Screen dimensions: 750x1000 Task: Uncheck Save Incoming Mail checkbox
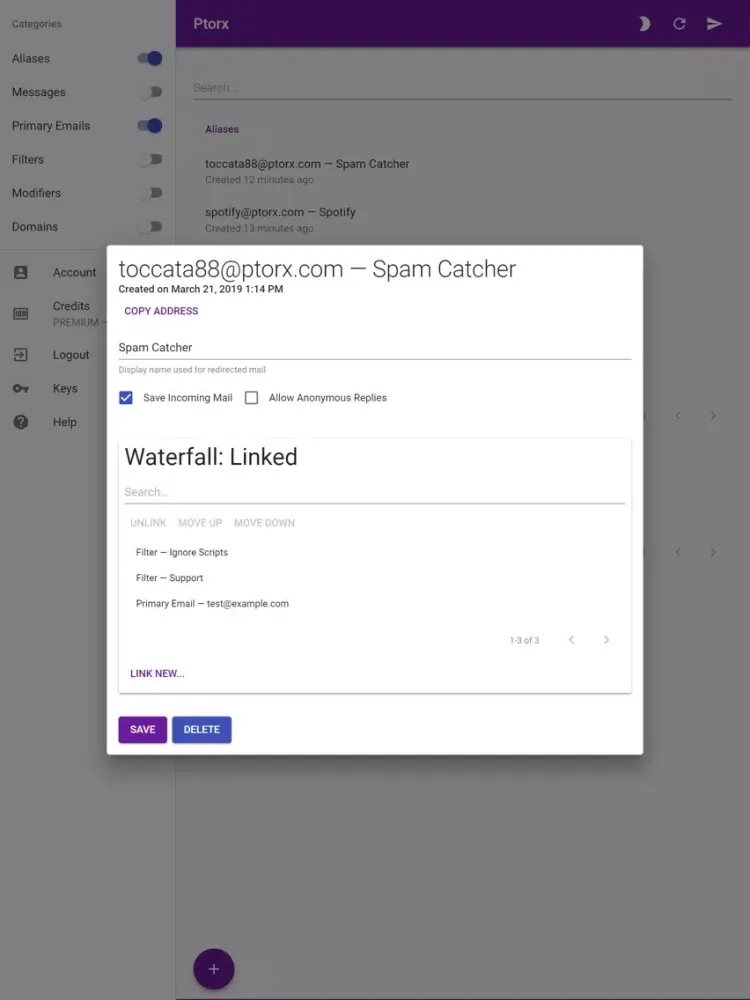pyautogui.click(x=126, y=398)
